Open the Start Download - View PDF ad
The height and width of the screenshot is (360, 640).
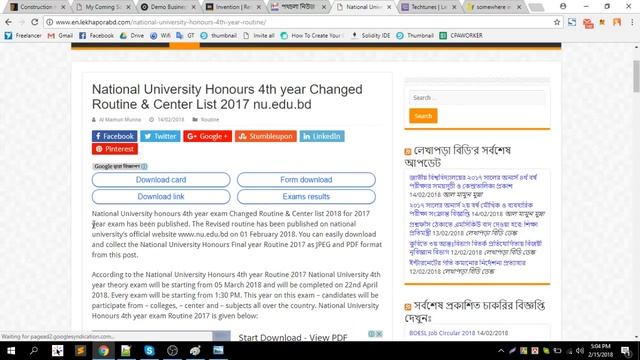293,338
